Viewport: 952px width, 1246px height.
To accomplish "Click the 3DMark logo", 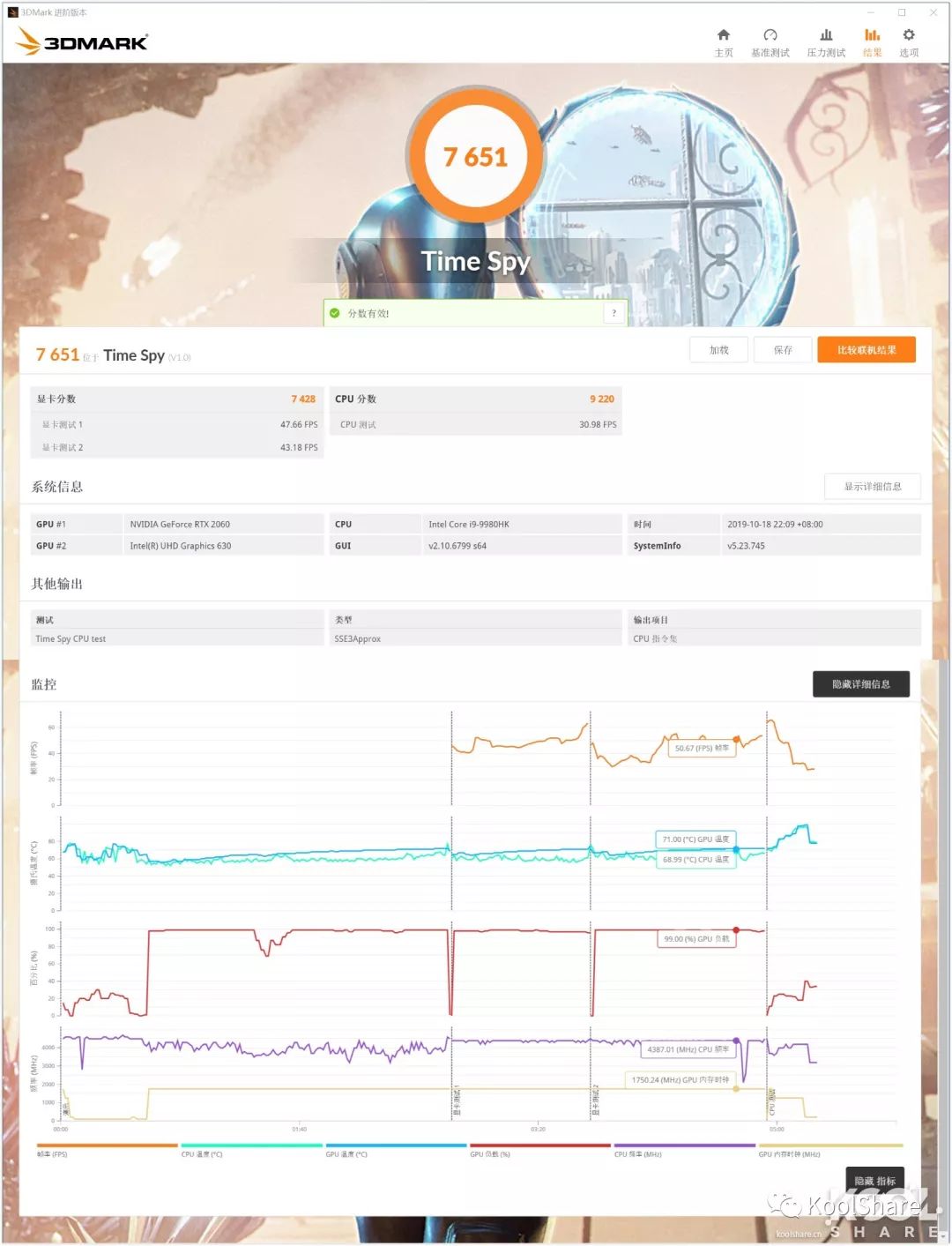I will pos(82,41).
